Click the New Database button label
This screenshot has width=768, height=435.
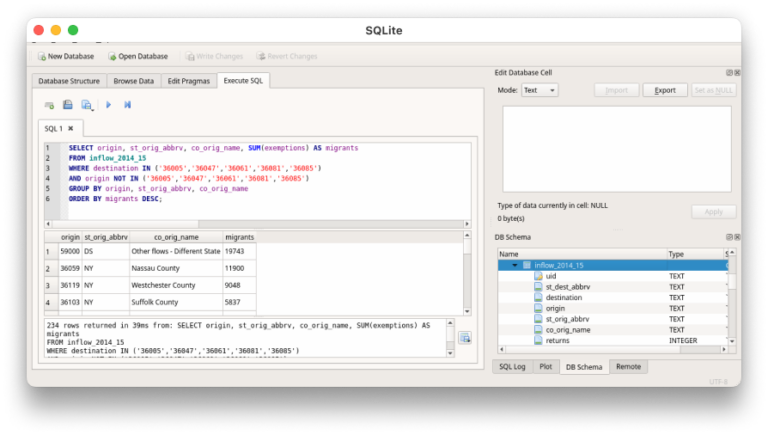point(71,56)
